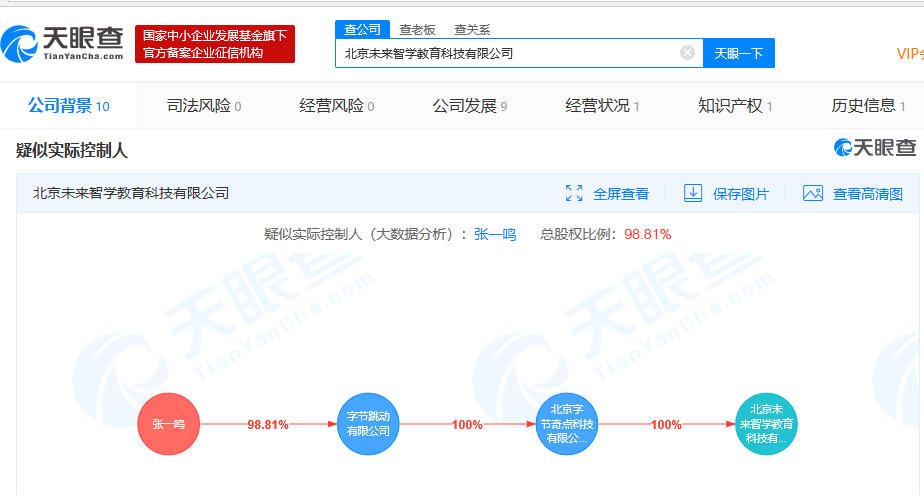Open the 公司背景 section tab
This screenshot has height=495, width=924.
tap(60, 106)
